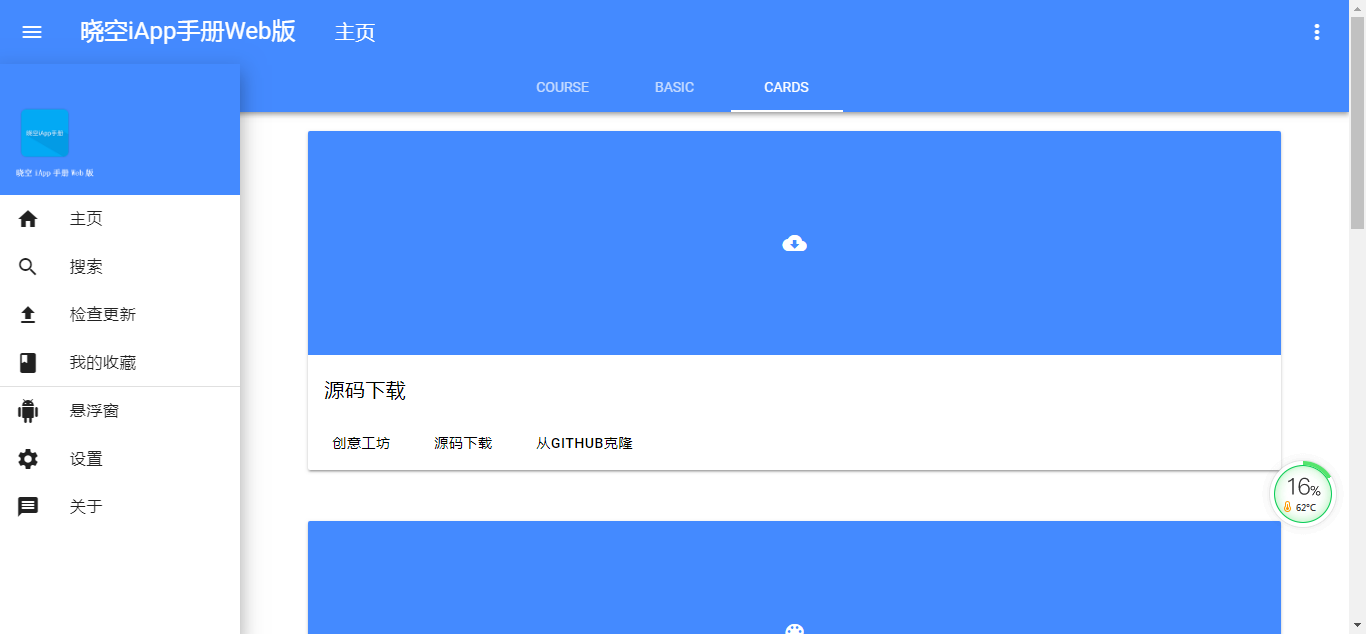Click the 晓空iApp手册 app logo thumbnail
The height and width of the screenshot is (634, 1366).
point(44,132)
